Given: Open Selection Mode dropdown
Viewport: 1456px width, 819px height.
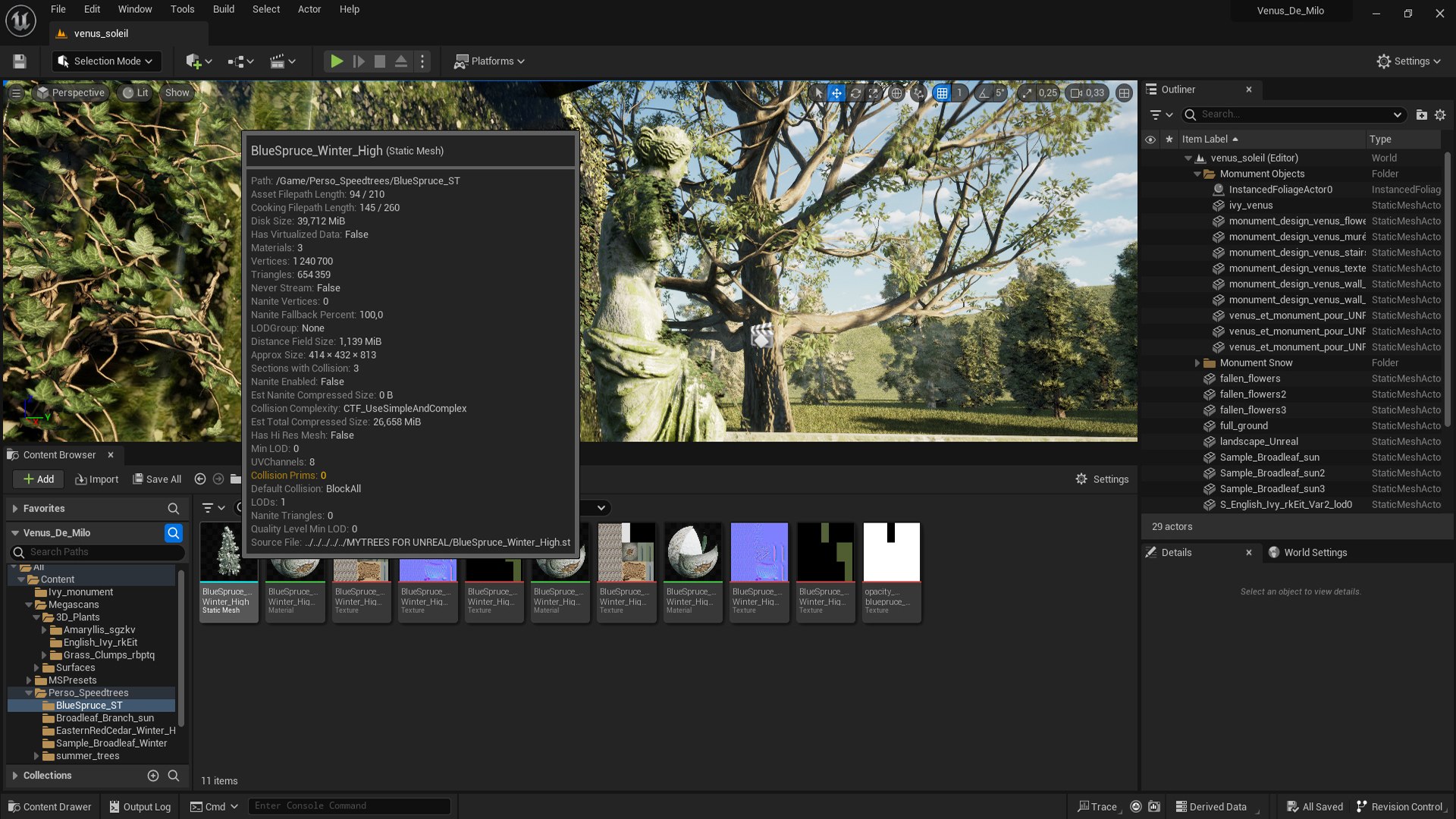Looking at the screenshot, I should [106, 61].
